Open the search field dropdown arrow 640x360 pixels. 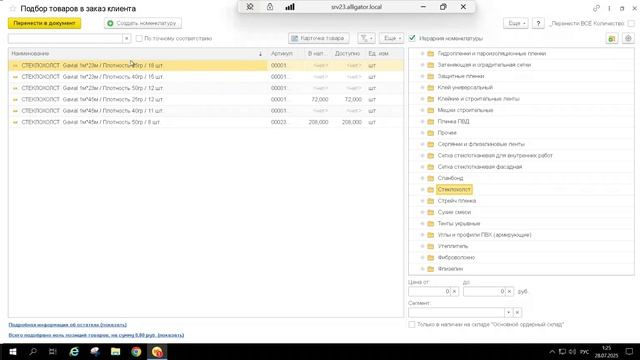tap(127, 38)
